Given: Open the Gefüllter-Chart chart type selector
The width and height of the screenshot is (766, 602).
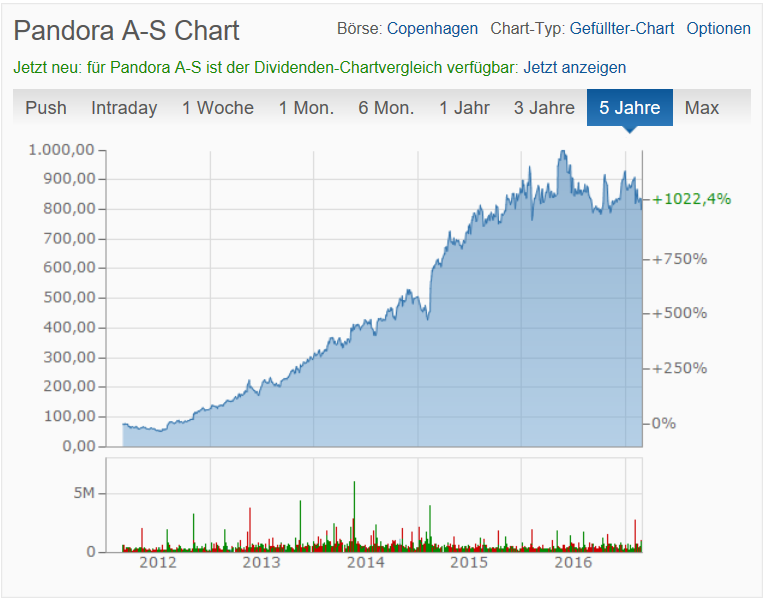Looking at the screenshot, I should click(x=621, y=29).
